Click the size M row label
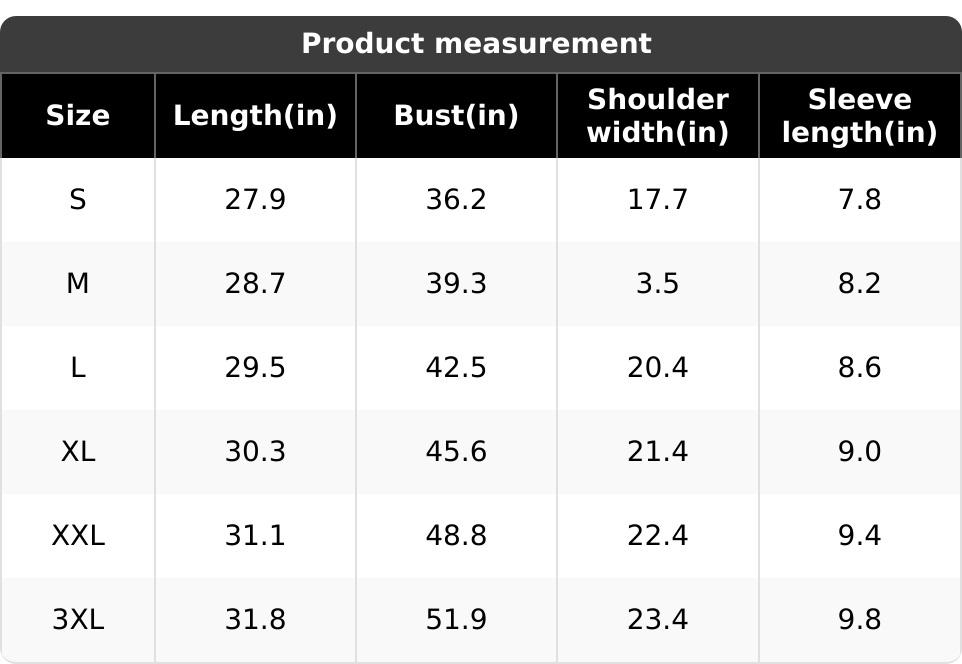 click(78, 284)
